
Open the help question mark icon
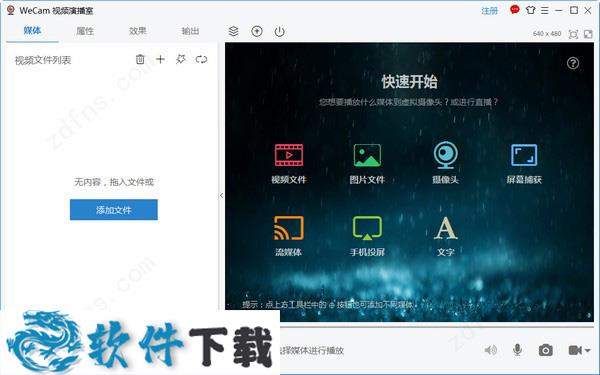[x=573, y=63]
